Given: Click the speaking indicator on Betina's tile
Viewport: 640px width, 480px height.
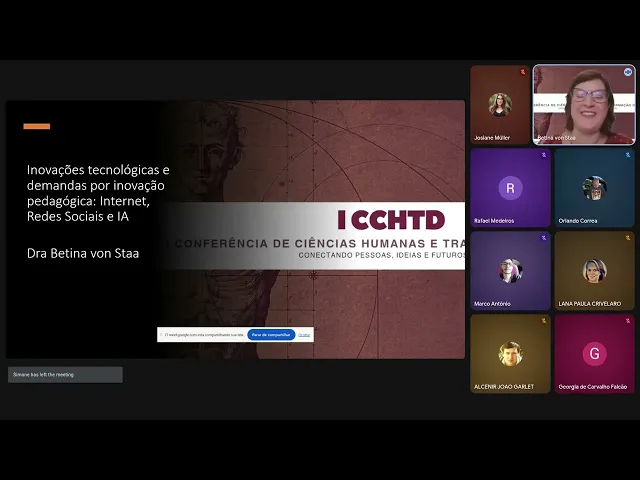Looking at the screenshot, I should (x=628, y=72).
